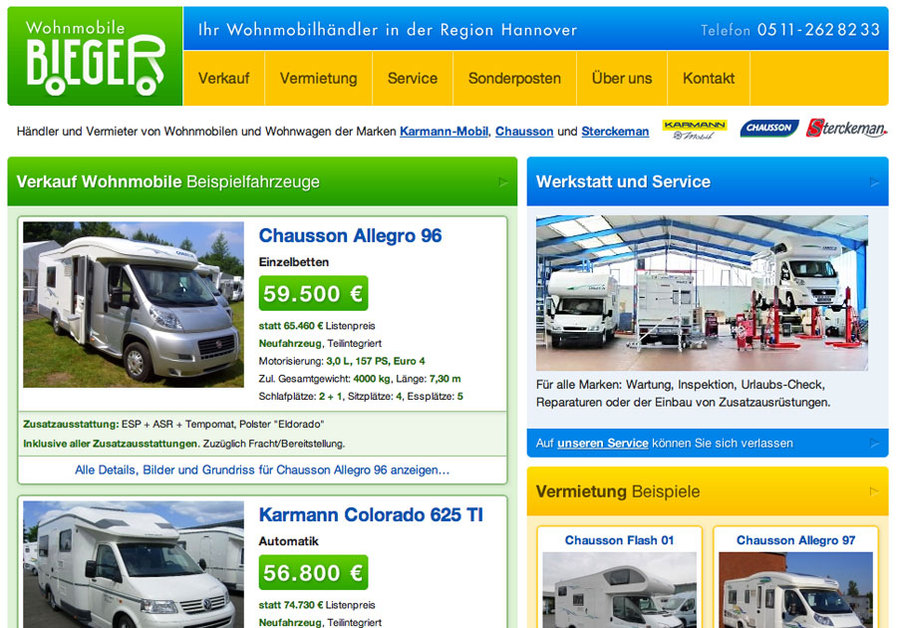This screenshot has height=628, width=897.
Task: Click the Chausson Allegro 96 photo
Action: [133, 304]
